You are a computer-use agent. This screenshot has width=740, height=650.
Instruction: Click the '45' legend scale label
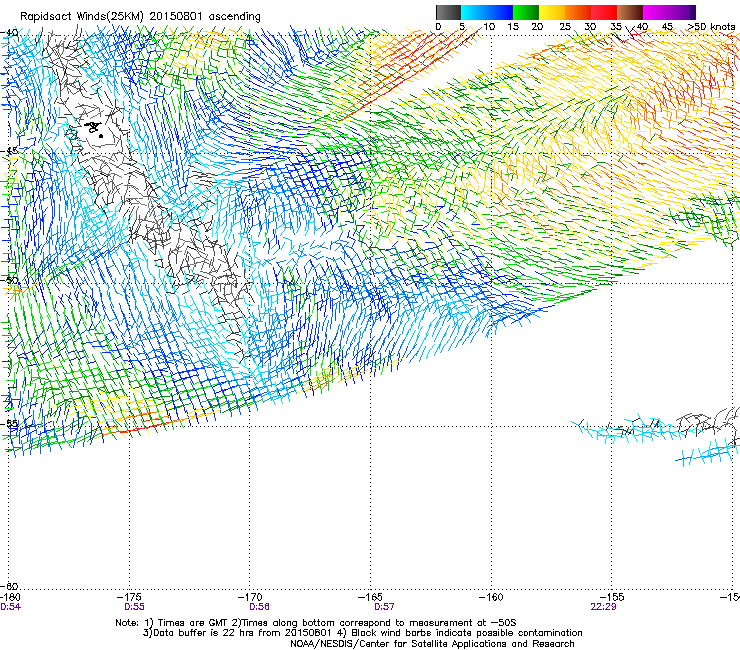667,27
